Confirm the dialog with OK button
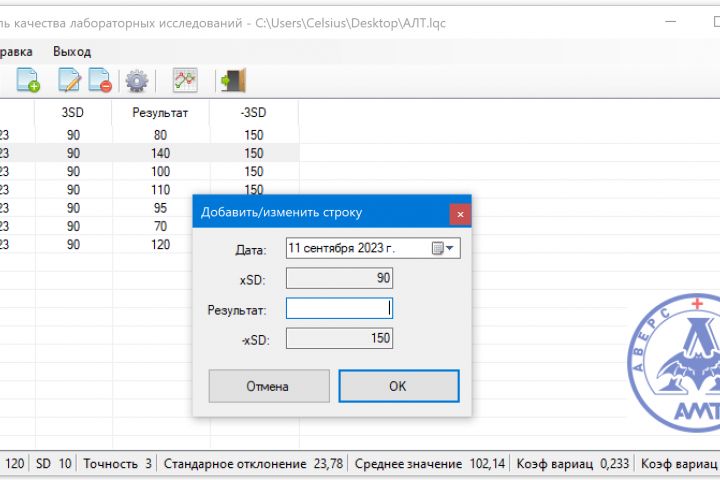The image size is (720, 480). (399, 386)
